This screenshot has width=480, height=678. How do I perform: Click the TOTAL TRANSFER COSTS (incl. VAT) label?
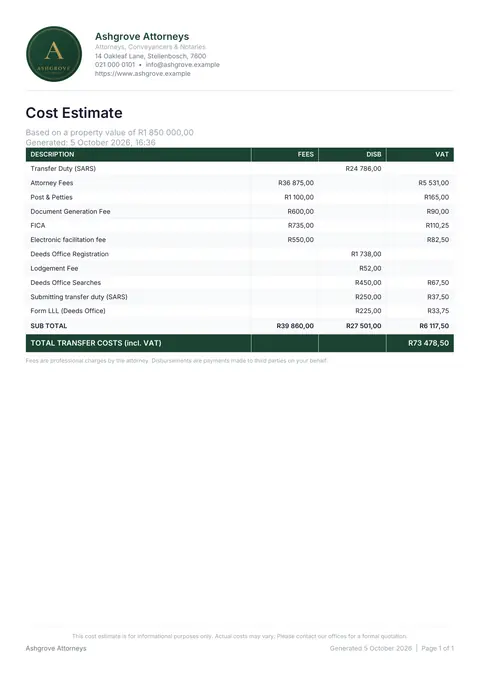(96, 343)
